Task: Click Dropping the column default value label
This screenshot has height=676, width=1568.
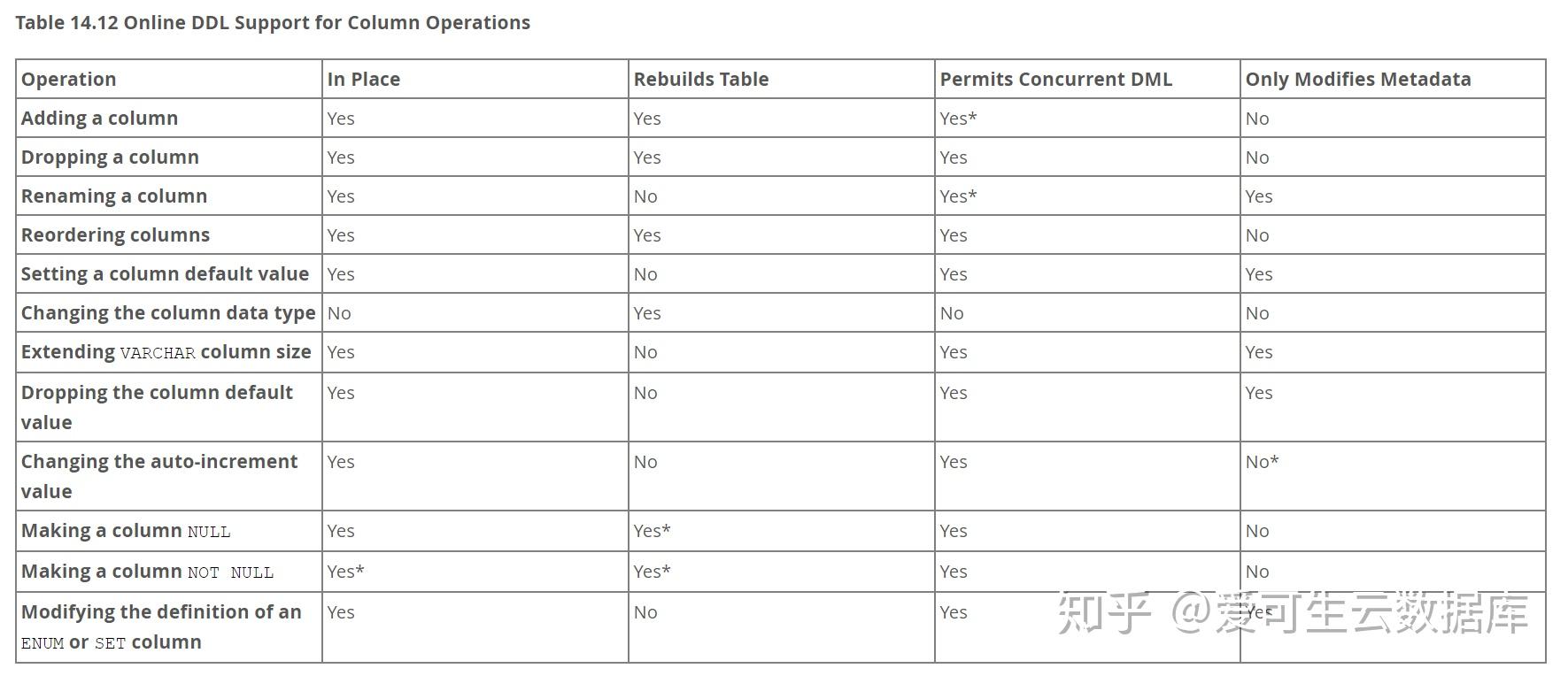Action: point(158,407)
